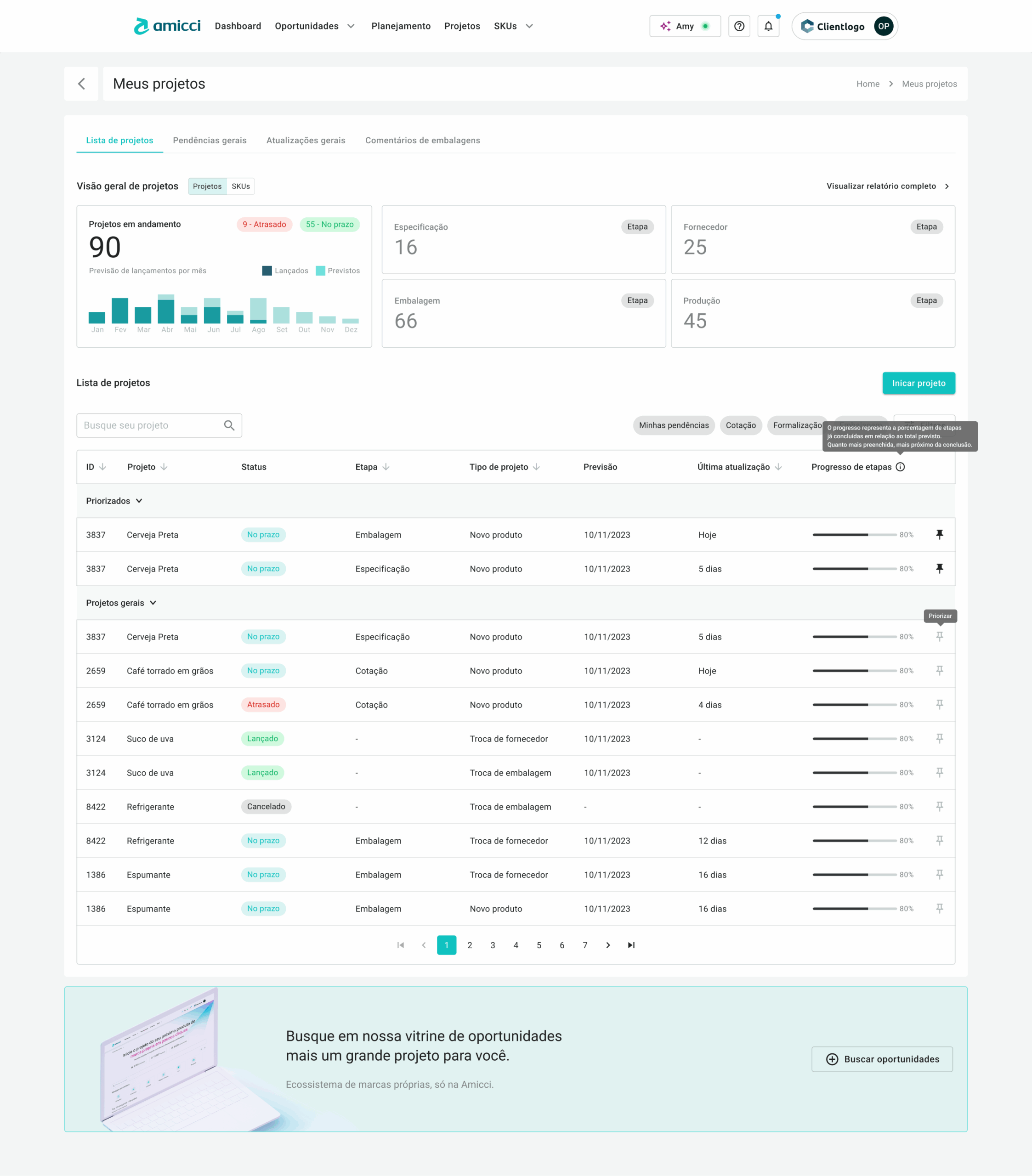Viewport: 1032px width, 1176px height.
Task: Switch to Pendências gerais tab
Action: coord(210,141)
